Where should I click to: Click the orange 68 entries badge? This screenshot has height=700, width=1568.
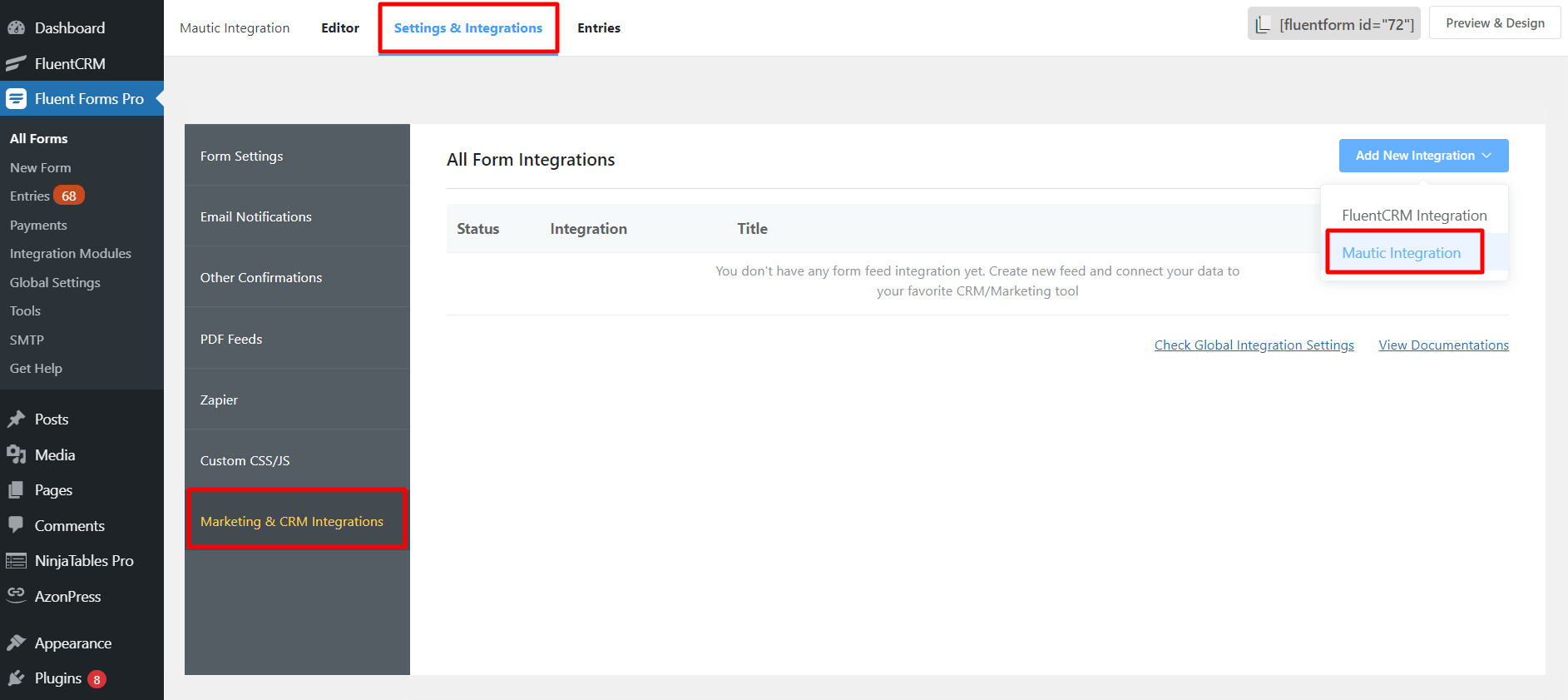click(x=69, y=196)
